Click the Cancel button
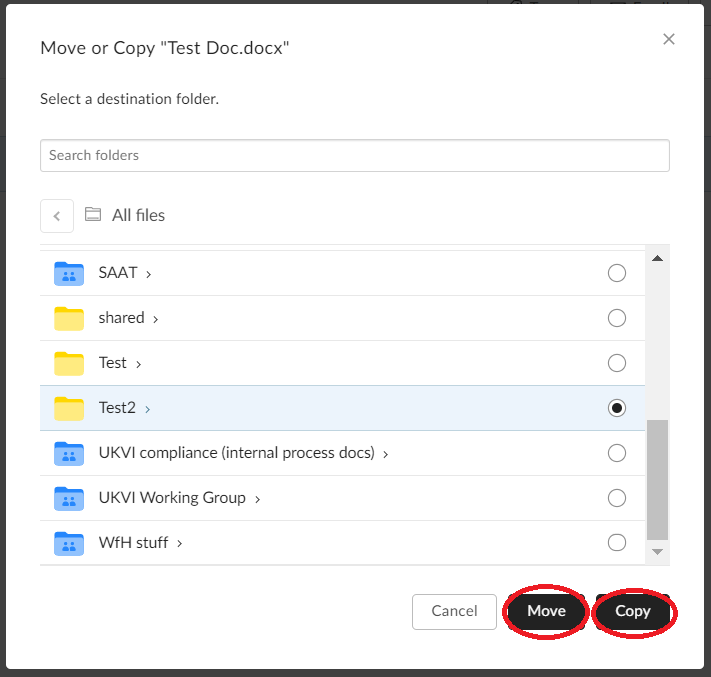711x677 pixels. click(x=454, y=611)
